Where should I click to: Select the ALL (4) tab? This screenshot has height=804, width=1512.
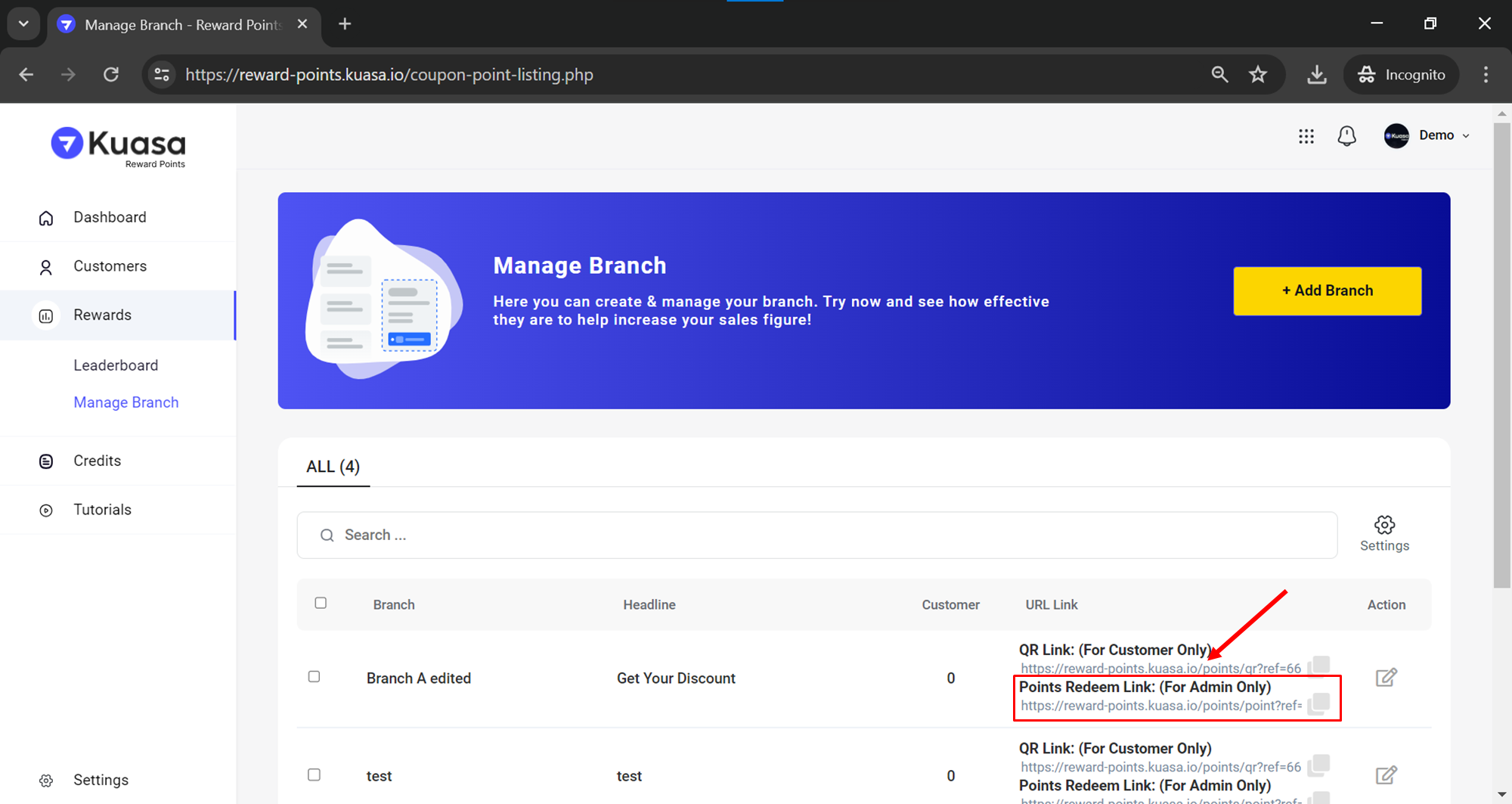333,467
